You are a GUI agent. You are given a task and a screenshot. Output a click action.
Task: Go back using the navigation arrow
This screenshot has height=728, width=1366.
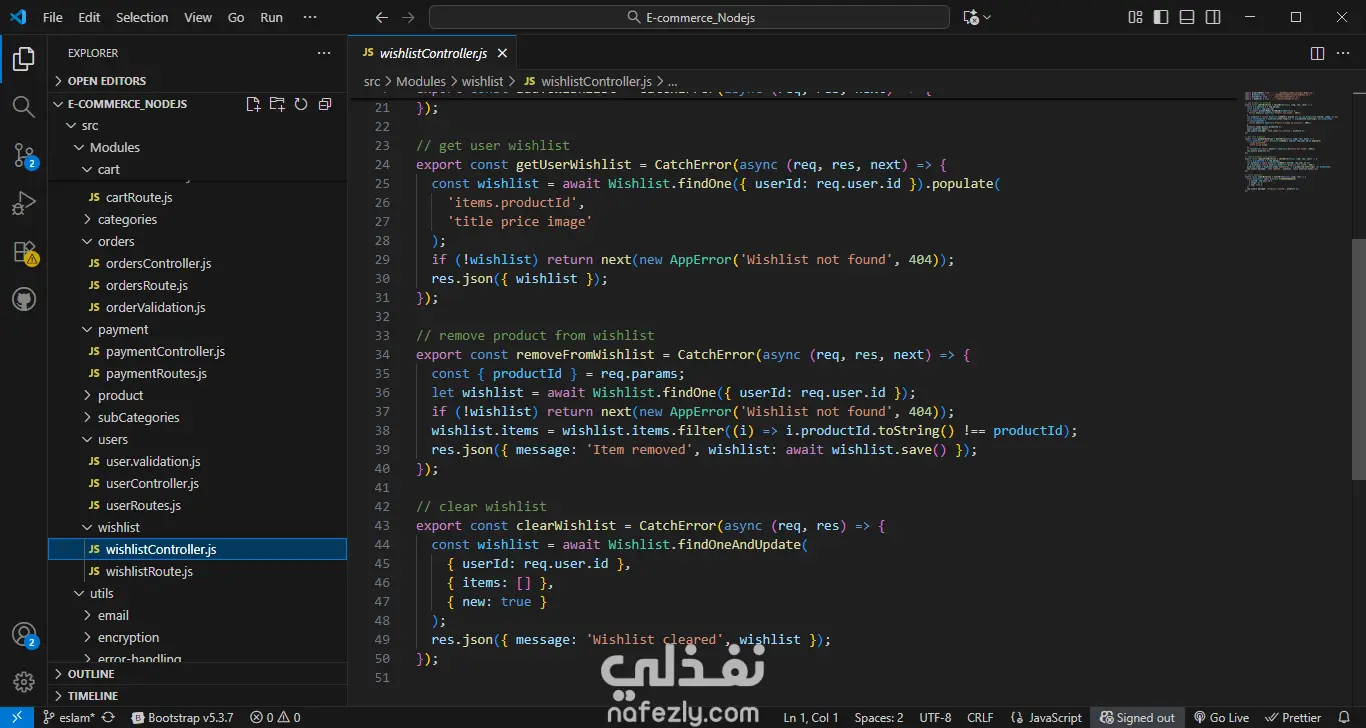381,17
